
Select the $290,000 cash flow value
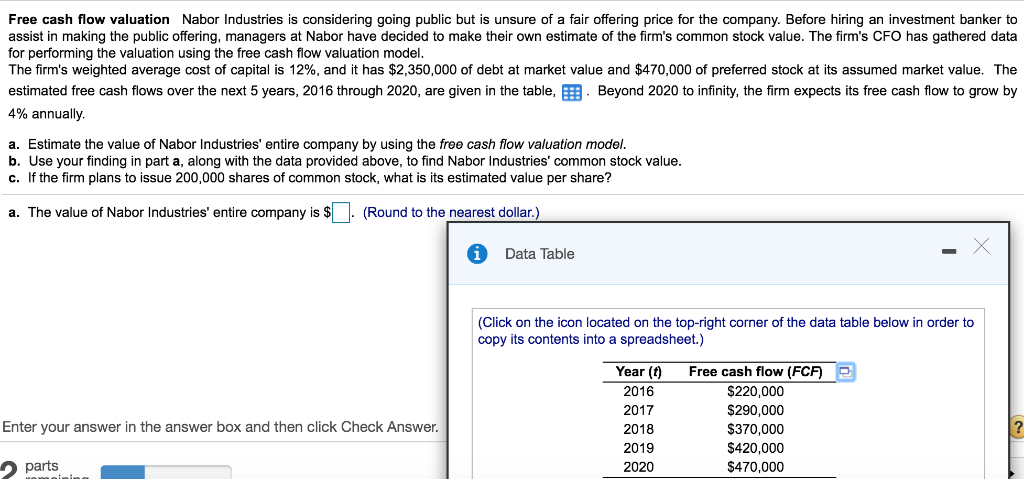pyautogui.click(x=755, y=411)
